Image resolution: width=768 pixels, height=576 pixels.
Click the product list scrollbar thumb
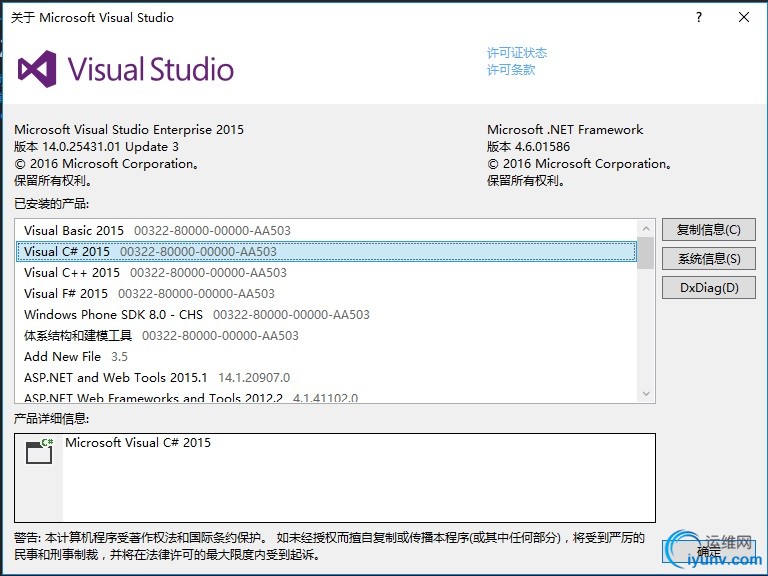point(646,253)
